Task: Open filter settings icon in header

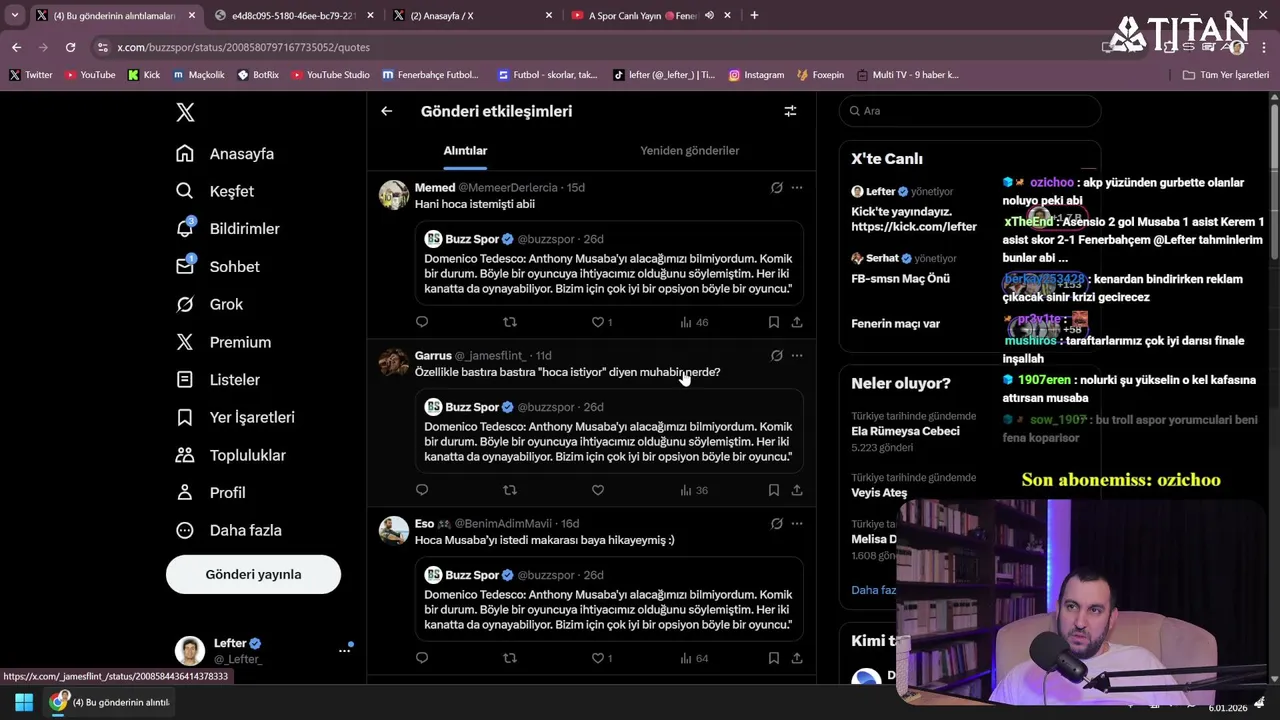Action: [790, 111]
